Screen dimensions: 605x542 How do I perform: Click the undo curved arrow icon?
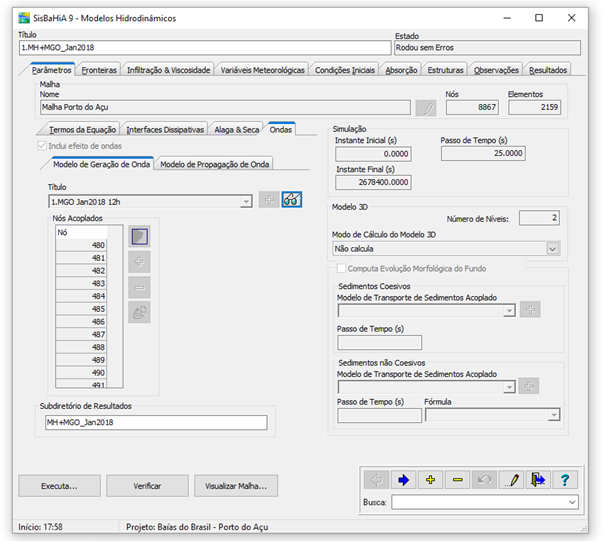pos(484,480)
